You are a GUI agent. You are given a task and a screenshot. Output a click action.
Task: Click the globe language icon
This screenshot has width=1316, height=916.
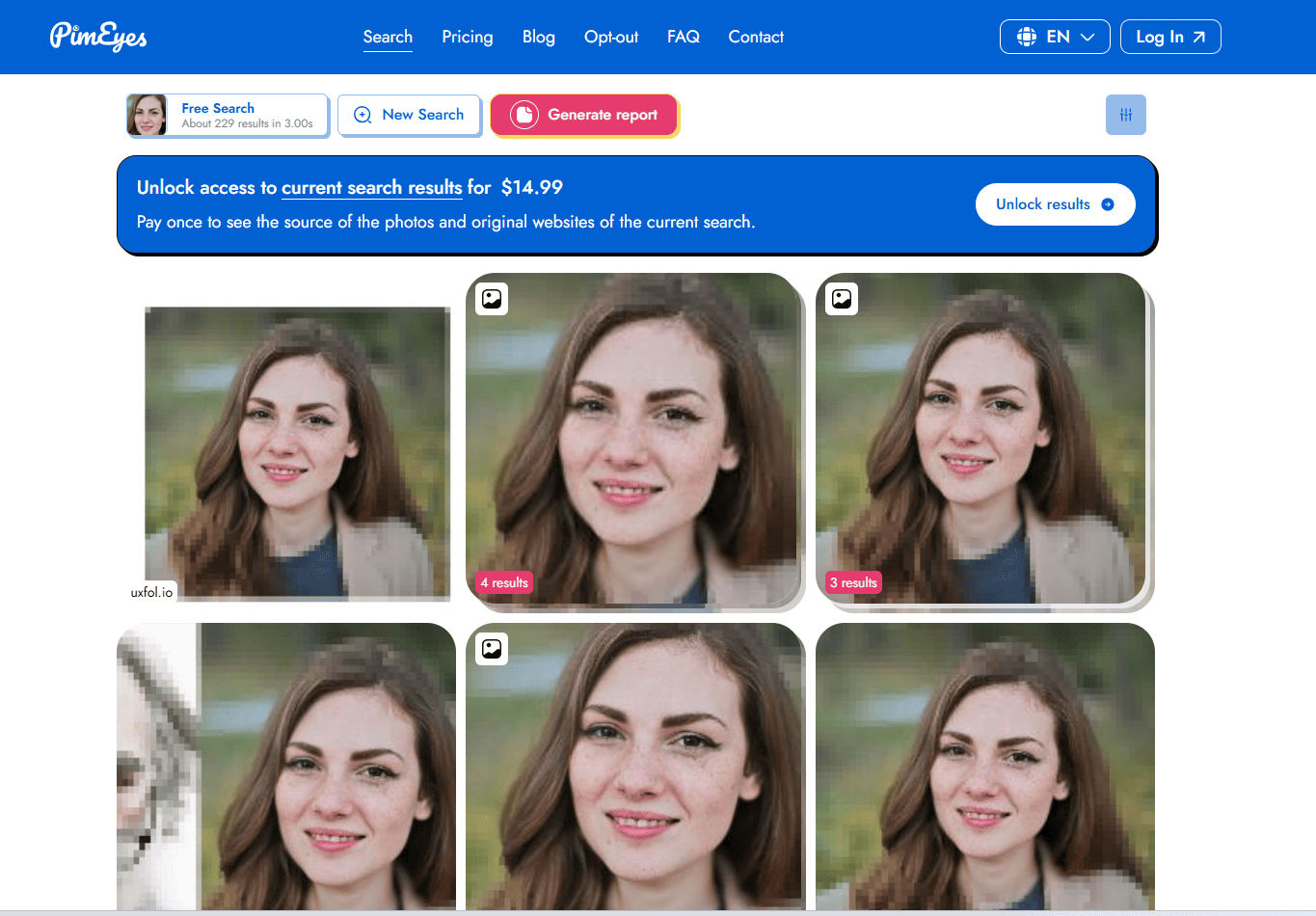pyautogui.click(x=1026, y=37)
